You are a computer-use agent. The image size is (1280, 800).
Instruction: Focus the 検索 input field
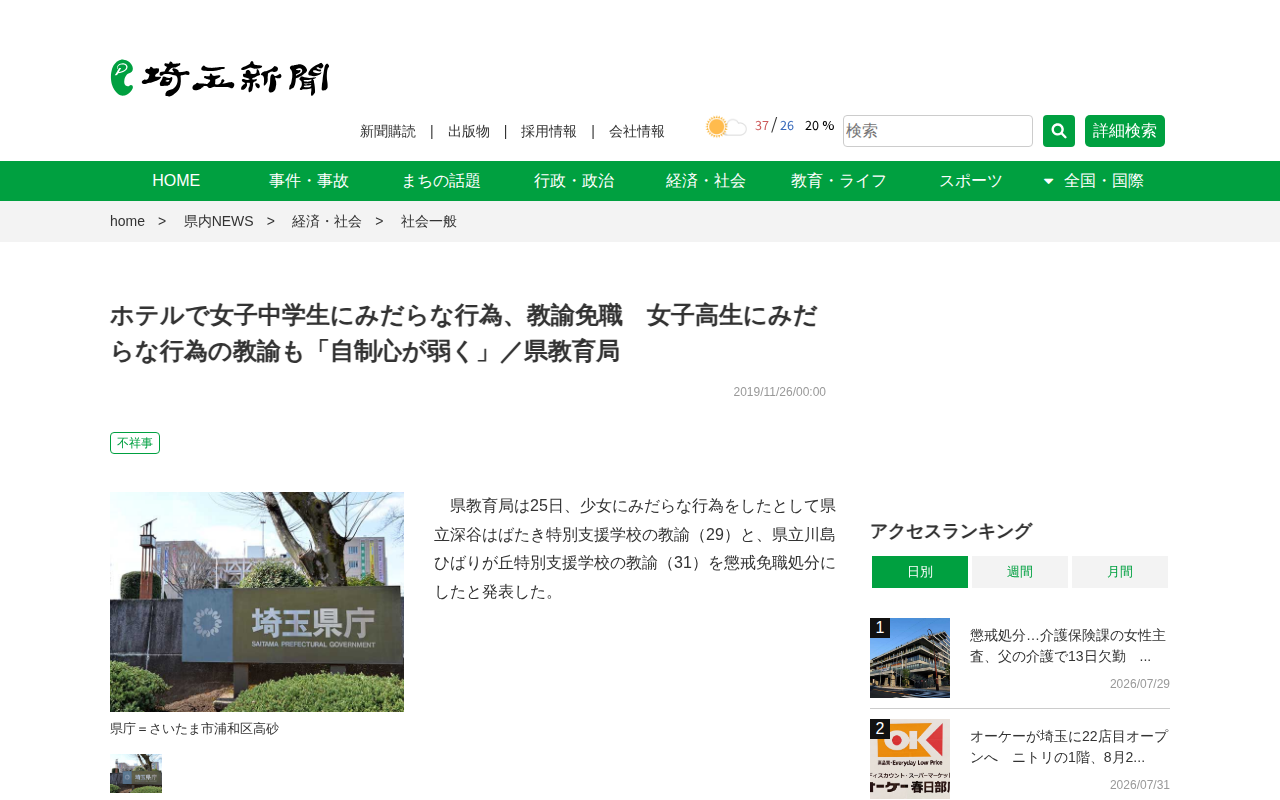(x=938, y=131)
